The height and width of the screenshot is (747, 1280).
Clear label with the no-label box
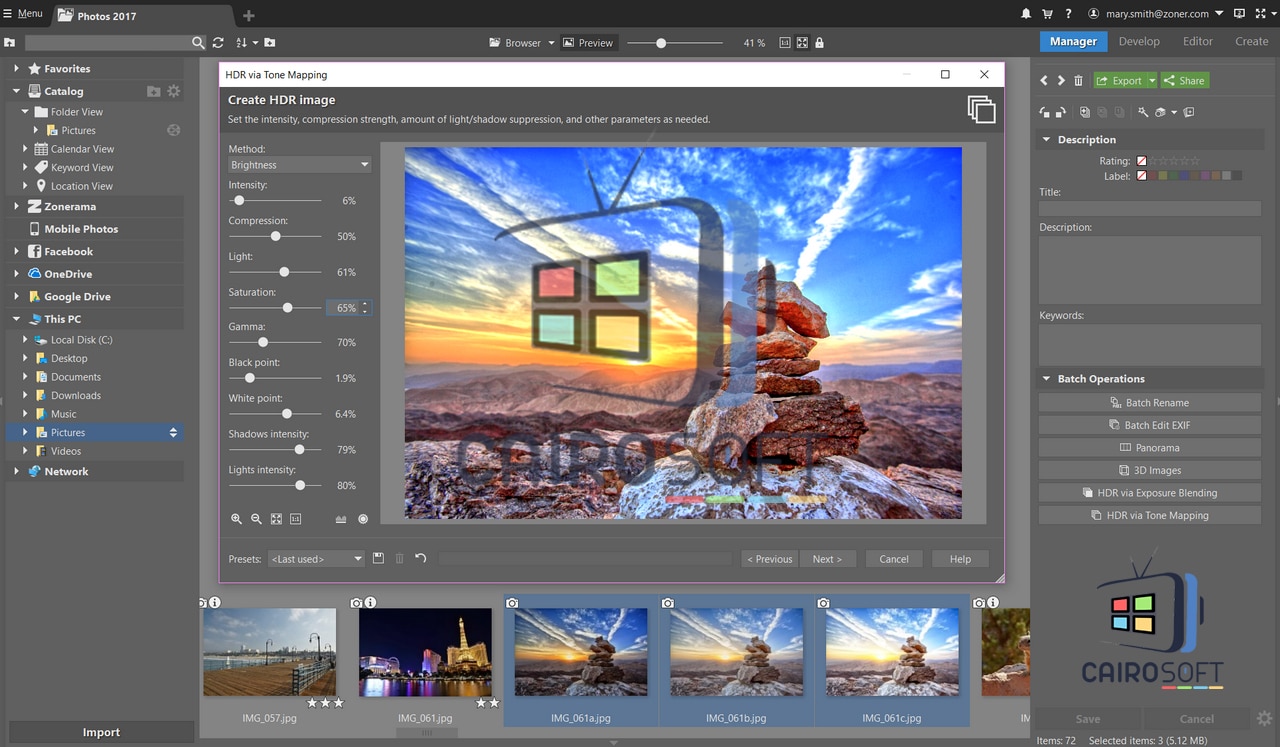1141,175
